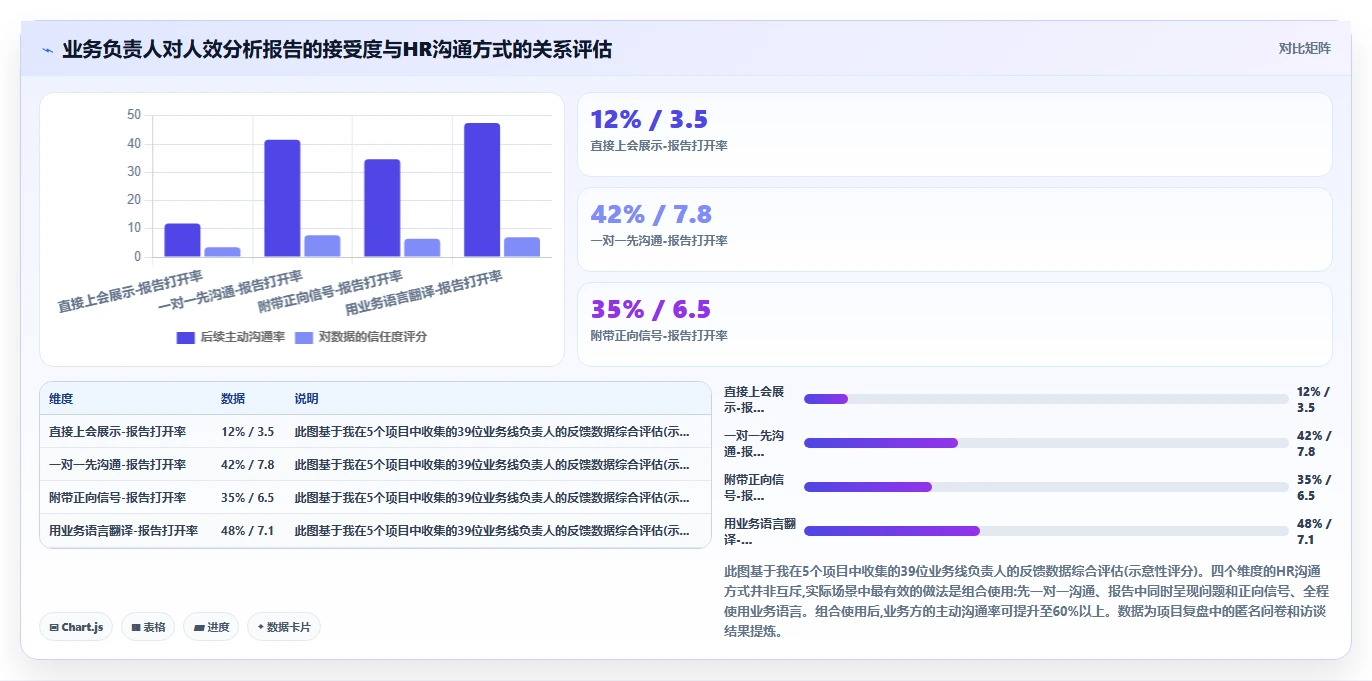Click the 附带正向信号 progress bar

(x=1046, y=487)
